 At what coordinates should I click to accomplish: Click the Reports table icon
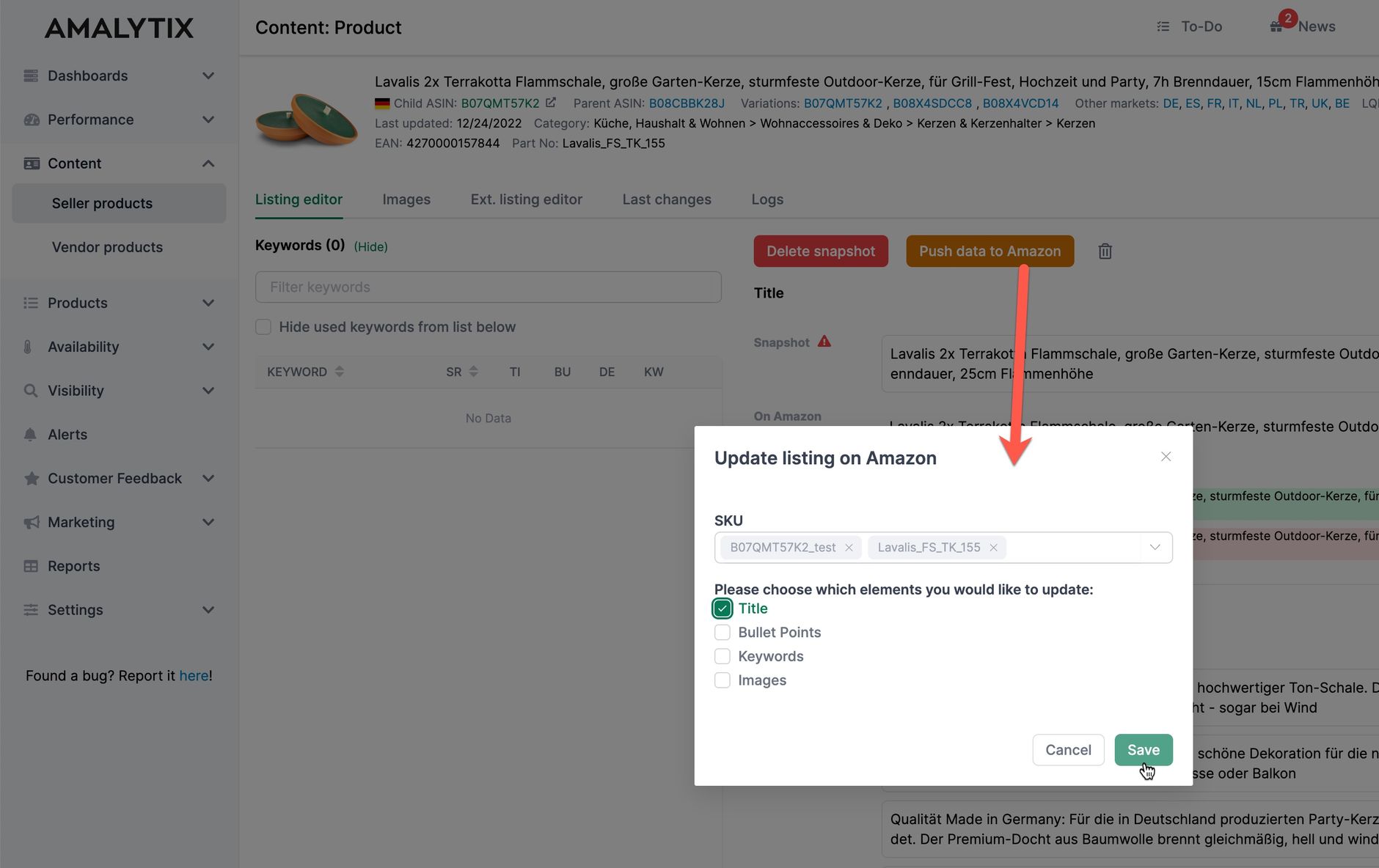[x=31, y=566]
